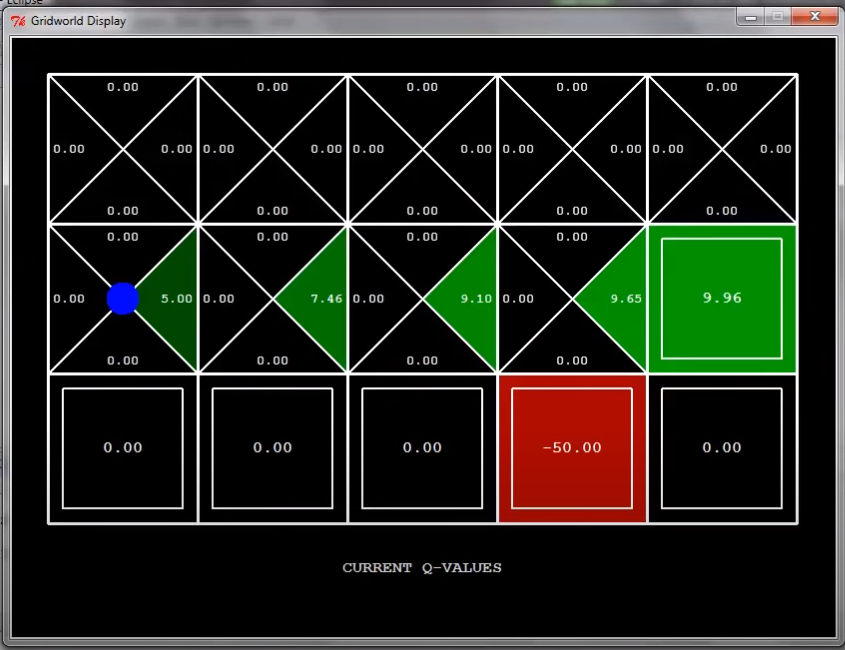This screenshot has height=650, width=845.
Task: Click the bottom-left 0.00 terminal square
Action: pos(122,448)
